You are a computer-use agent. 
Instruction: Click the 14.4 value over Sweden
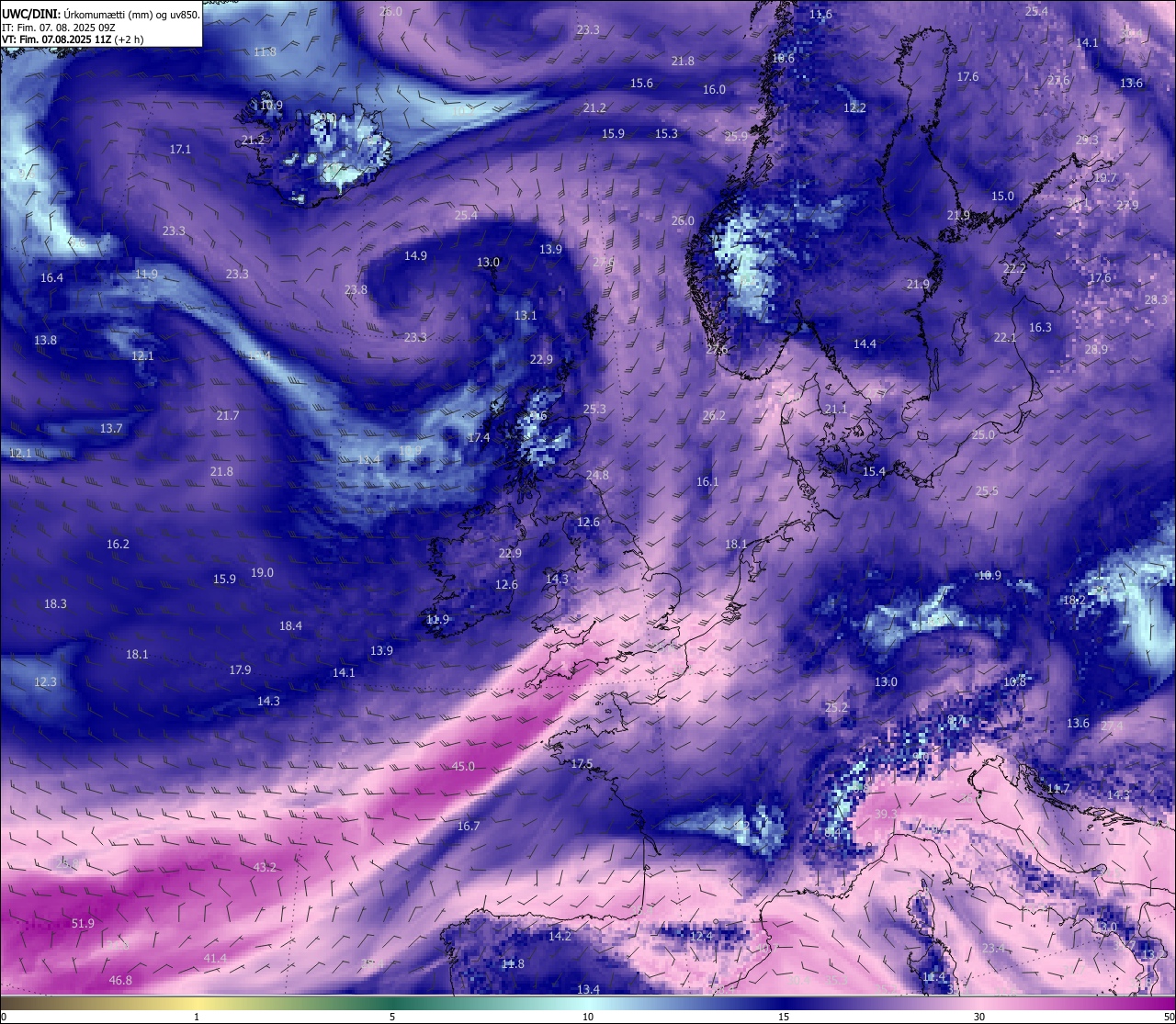click(865, 344)
